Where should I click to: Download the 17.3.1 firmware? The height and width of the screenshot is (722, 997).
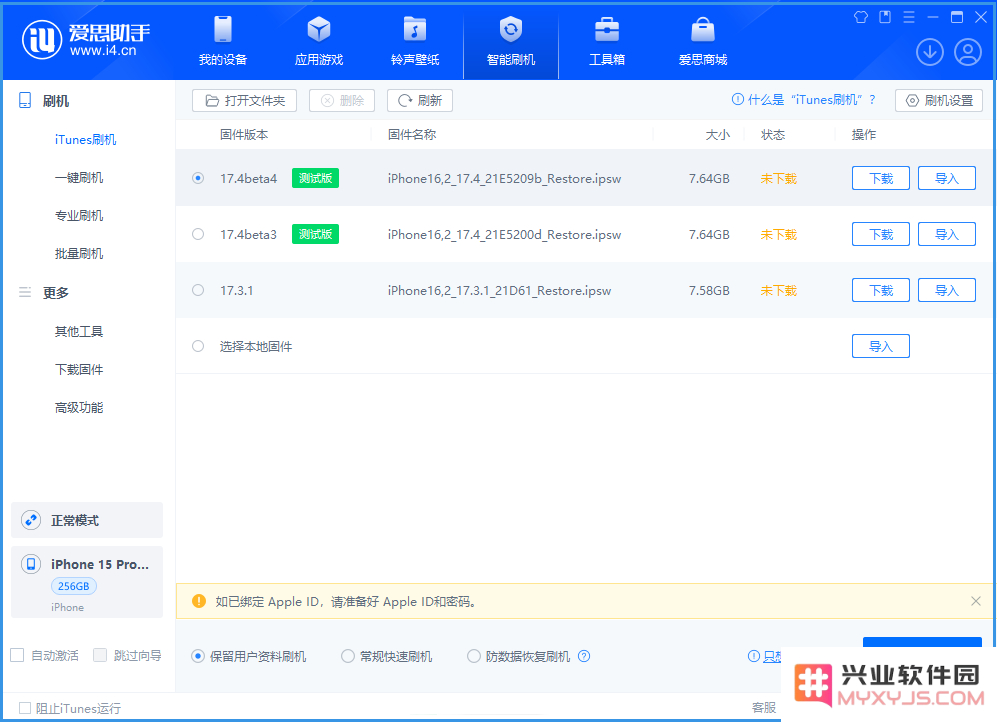point(881,290)
